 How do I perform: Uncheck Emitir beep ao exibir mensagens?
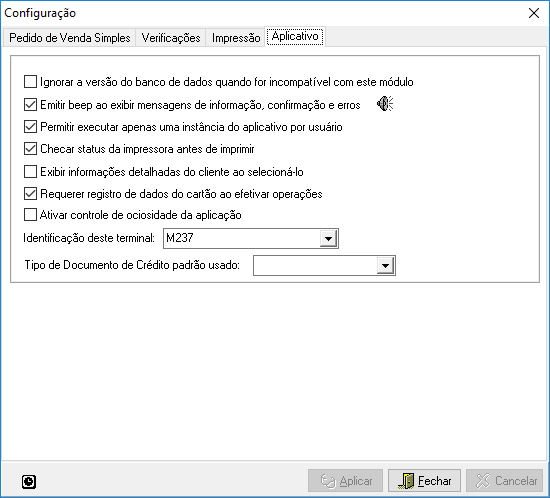coord(30,105)
